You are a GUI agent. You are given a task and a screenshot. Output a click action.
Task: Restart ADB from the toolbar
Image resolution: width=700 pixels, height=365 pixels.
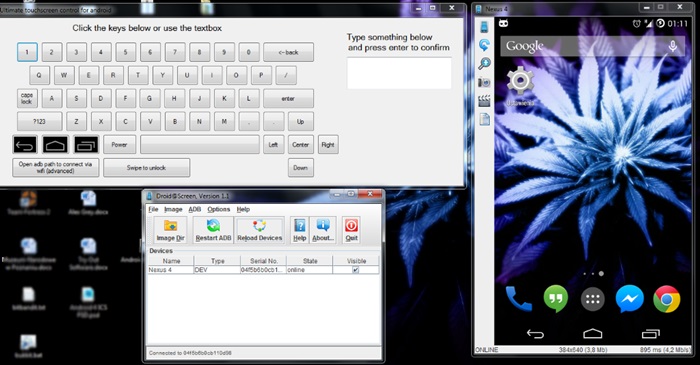click(213, 230)
